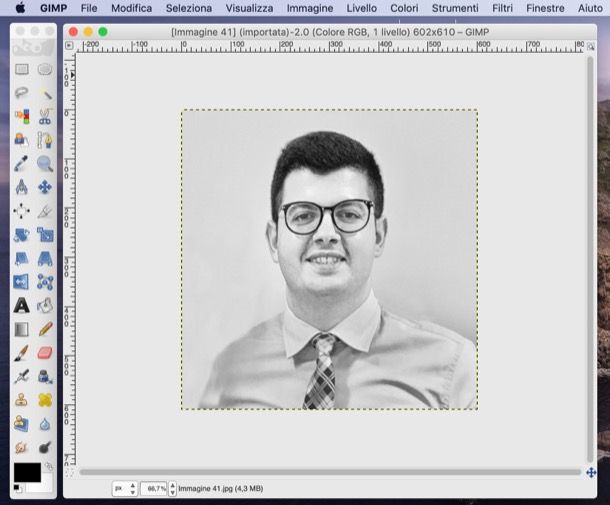Activate the Crop tool
The width and height of the screenshot is (610, 505).
tap(45, 211)
